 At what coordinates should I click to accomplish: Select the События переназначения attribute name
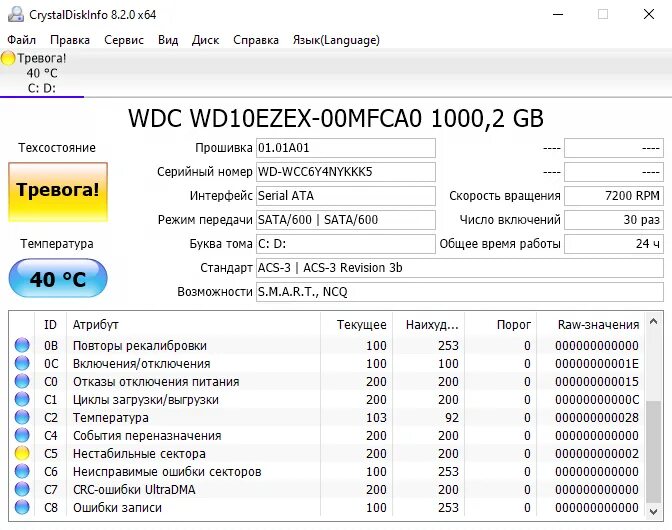pos(147,435)
